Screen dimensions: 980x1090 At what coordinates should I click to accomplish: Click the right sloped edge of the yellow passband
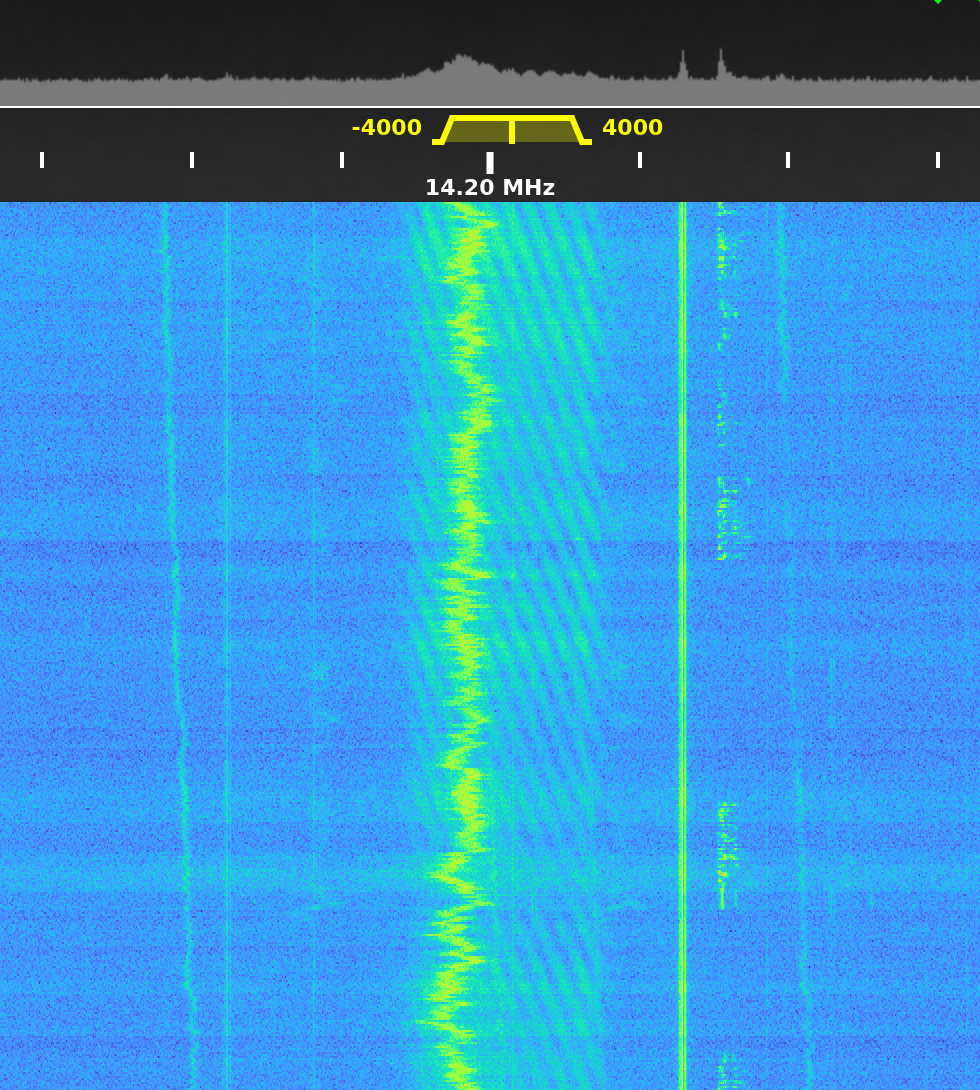(x=579, y=130)
